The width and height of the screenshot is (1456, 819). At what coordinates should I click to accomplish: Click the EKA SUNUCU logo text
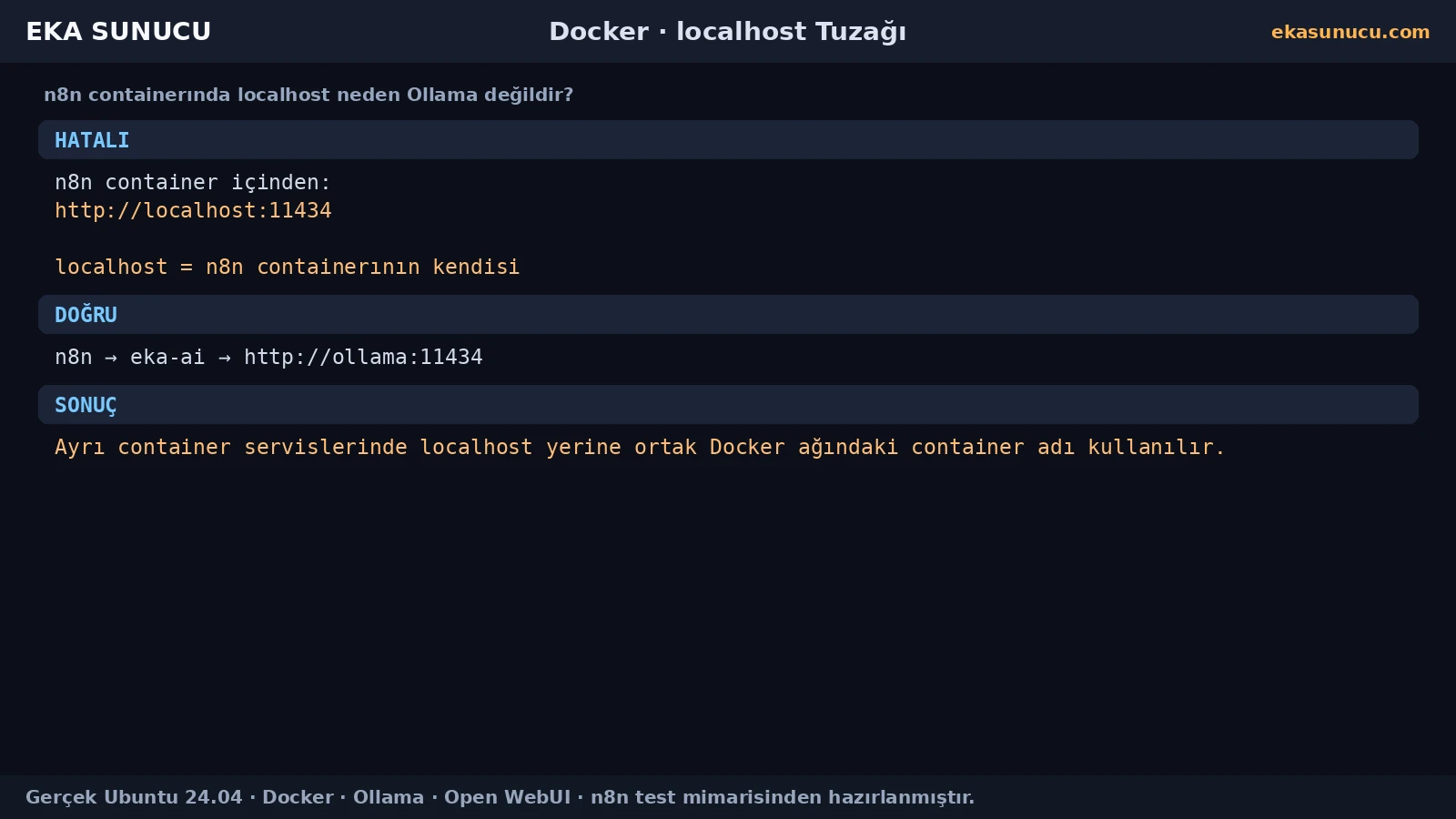pos(118,31)
